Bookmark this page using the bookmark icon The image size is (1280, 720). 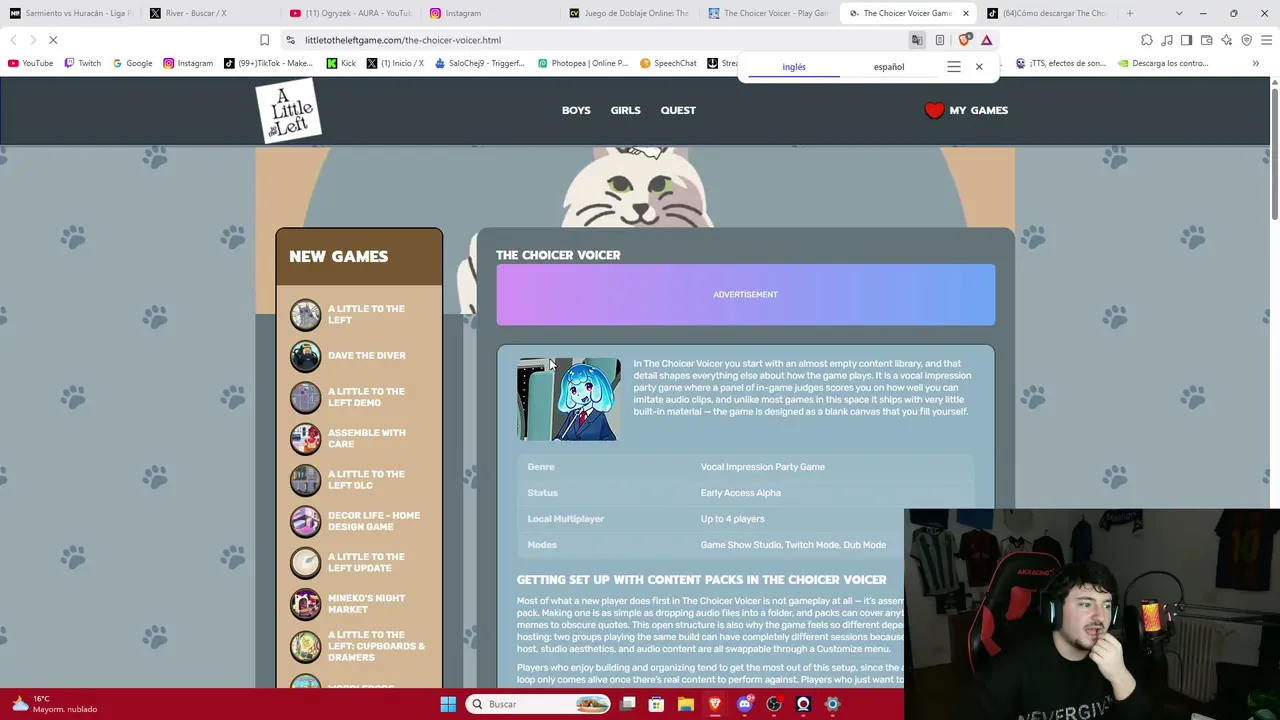click(x=264, y=40)
